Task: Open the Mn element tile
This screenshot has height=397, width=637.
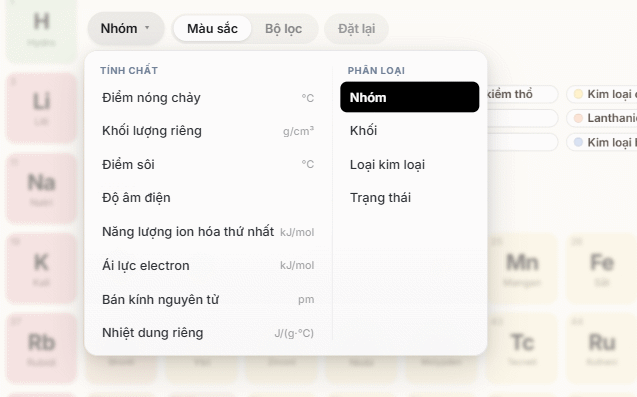Action: pos(522,268)
